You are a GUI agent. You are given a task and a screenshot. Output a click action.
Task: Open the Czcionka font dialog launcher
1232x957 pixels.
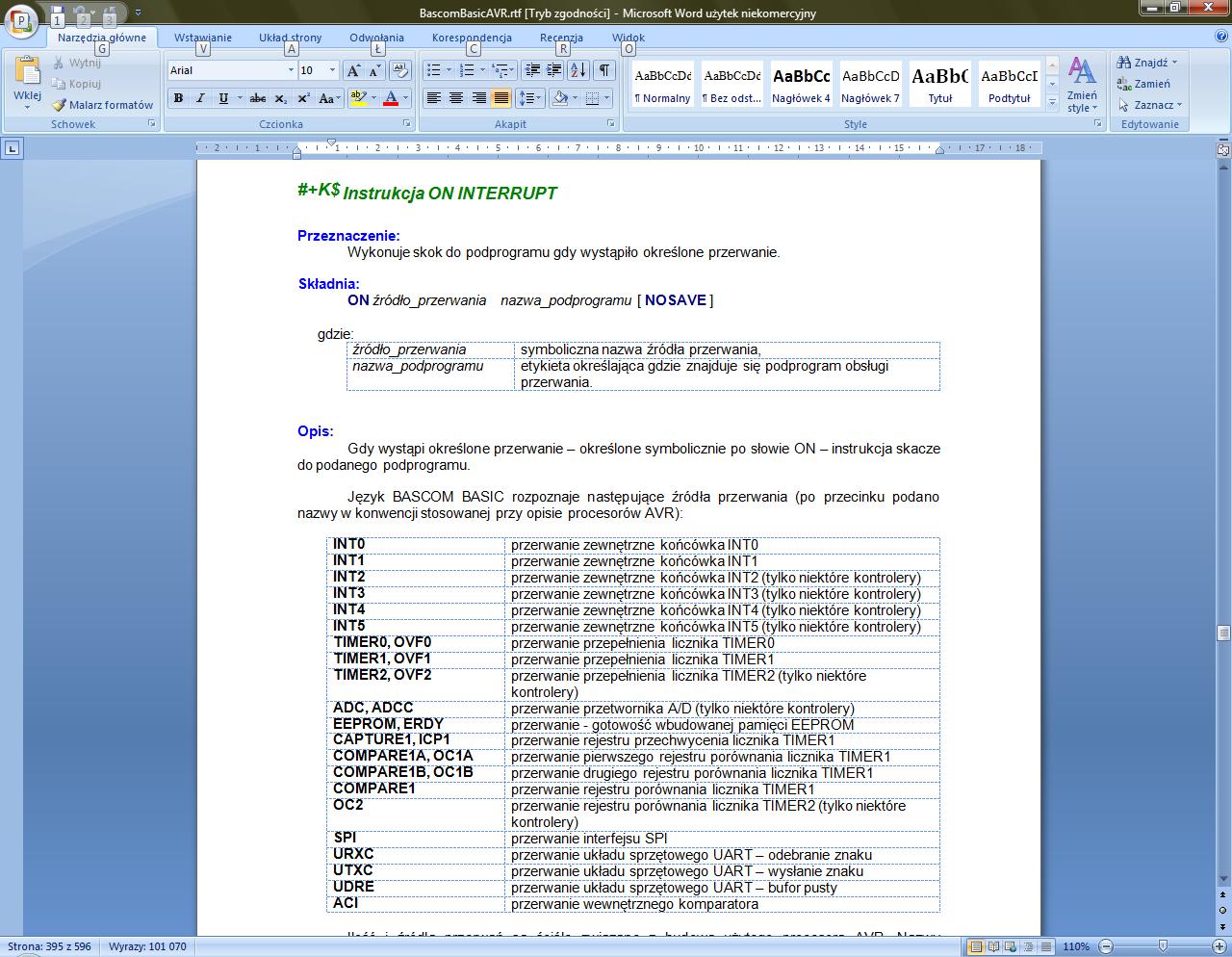coord(407,124)
